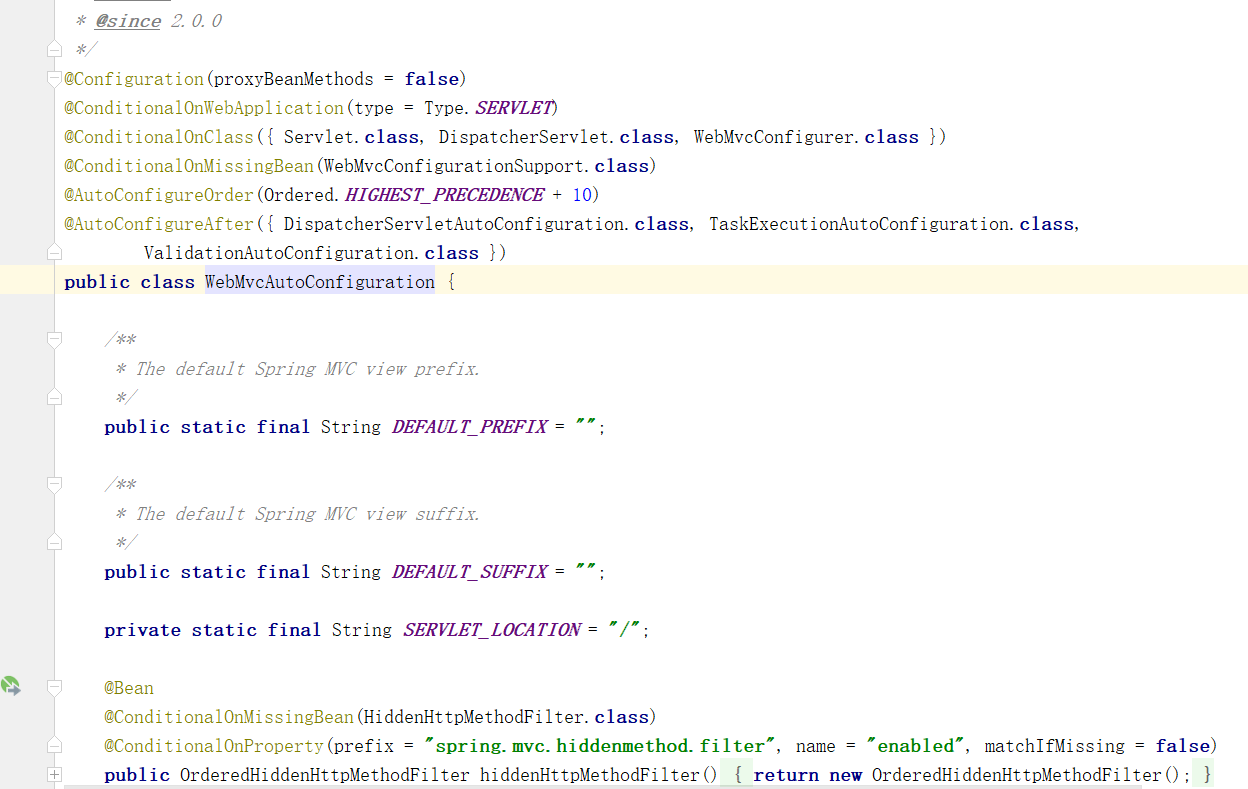Screen dimensions: 1248x789
Task: Click fold end marker below view suffix comment
Action: pos(54,542)
